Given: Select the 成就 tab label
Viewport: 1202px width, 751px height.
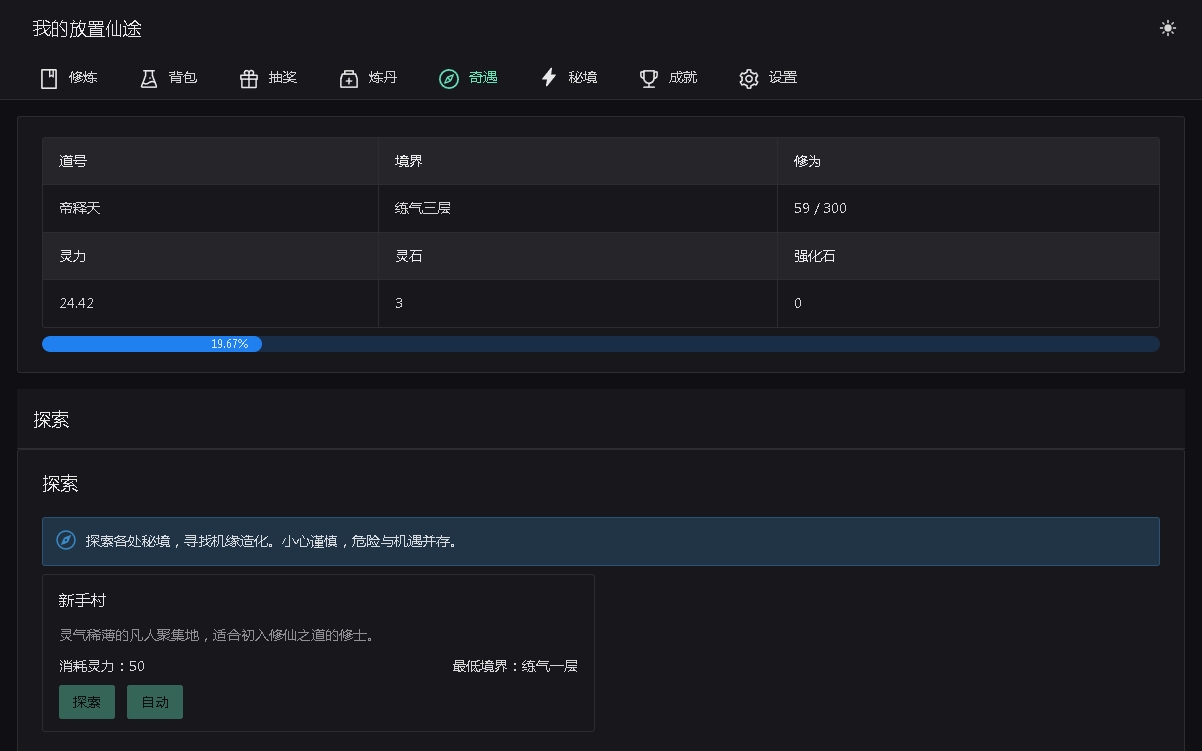Looking at the screenshot, I should pos(683,78).
